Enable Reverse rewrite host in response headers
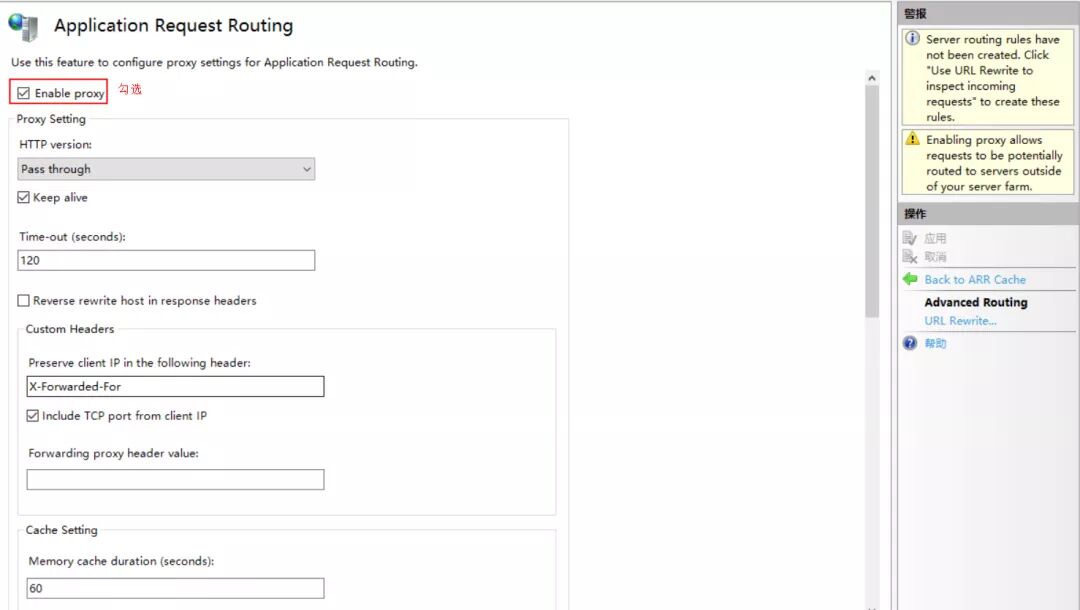The width and height of the screenshot is (1080, 610). click(23, 301)
